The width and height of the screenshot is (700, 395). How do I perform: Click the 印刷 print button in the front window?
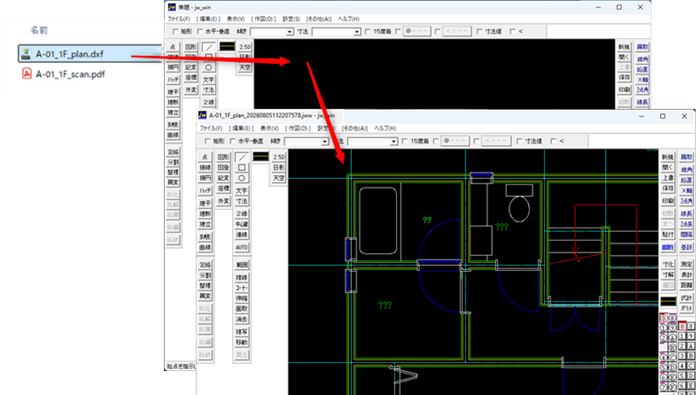pyautogui.click(x=667, y=201)
